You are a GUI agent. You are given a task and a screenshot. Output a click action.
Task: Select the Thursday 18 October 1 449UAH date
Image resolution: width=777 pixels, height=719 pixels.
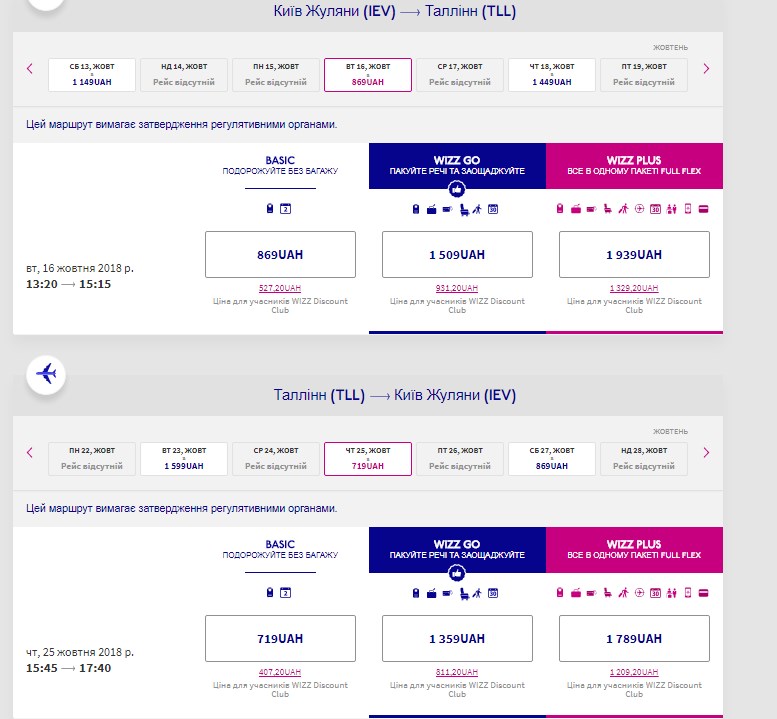pyautogui.click(x=552, y=75)
